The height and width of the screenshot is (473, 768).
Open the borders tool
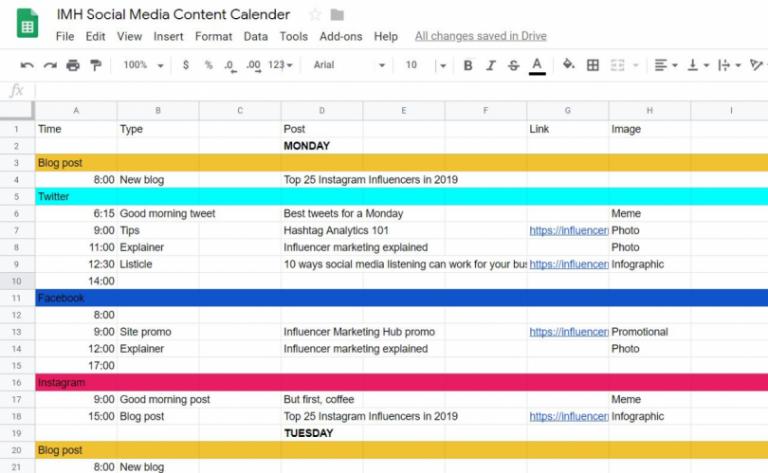592,65
